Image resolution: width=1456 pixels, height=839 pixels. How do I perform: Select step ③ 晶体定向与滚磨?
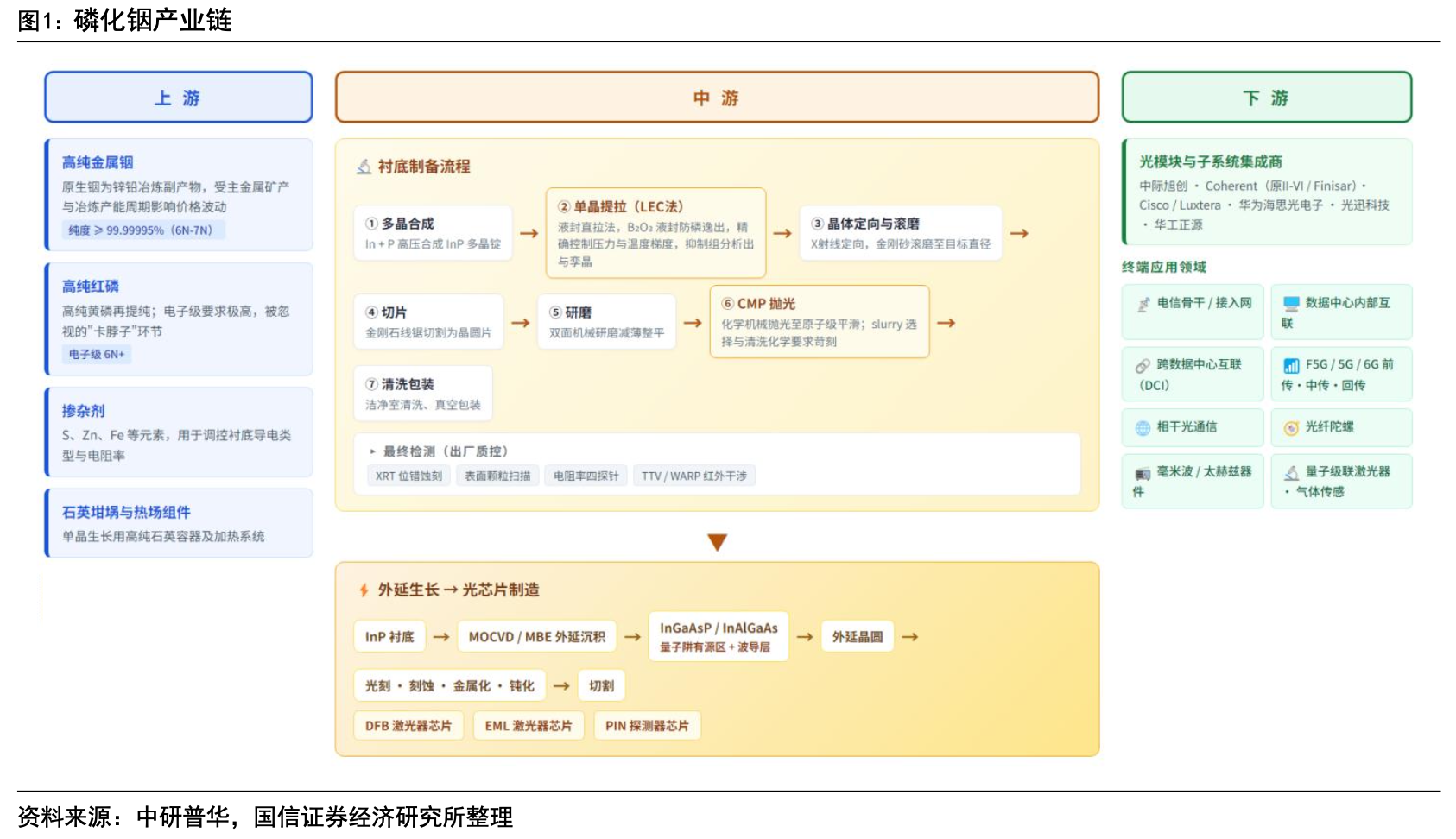[901, 233]
